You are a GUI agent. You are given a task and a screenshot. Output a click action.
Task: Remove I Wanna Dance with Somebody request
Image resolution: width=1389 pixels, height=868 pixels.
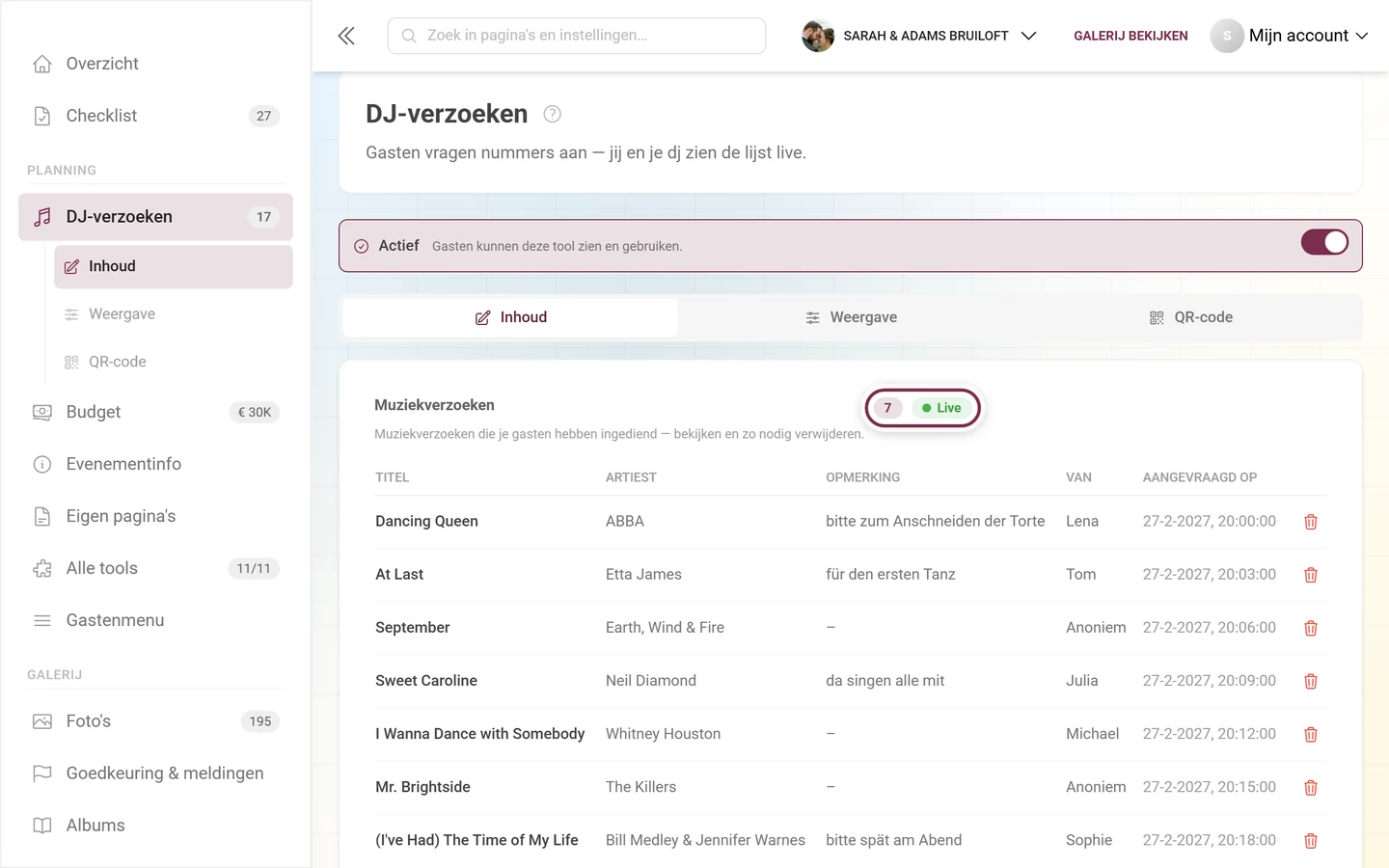[1311, 735]
